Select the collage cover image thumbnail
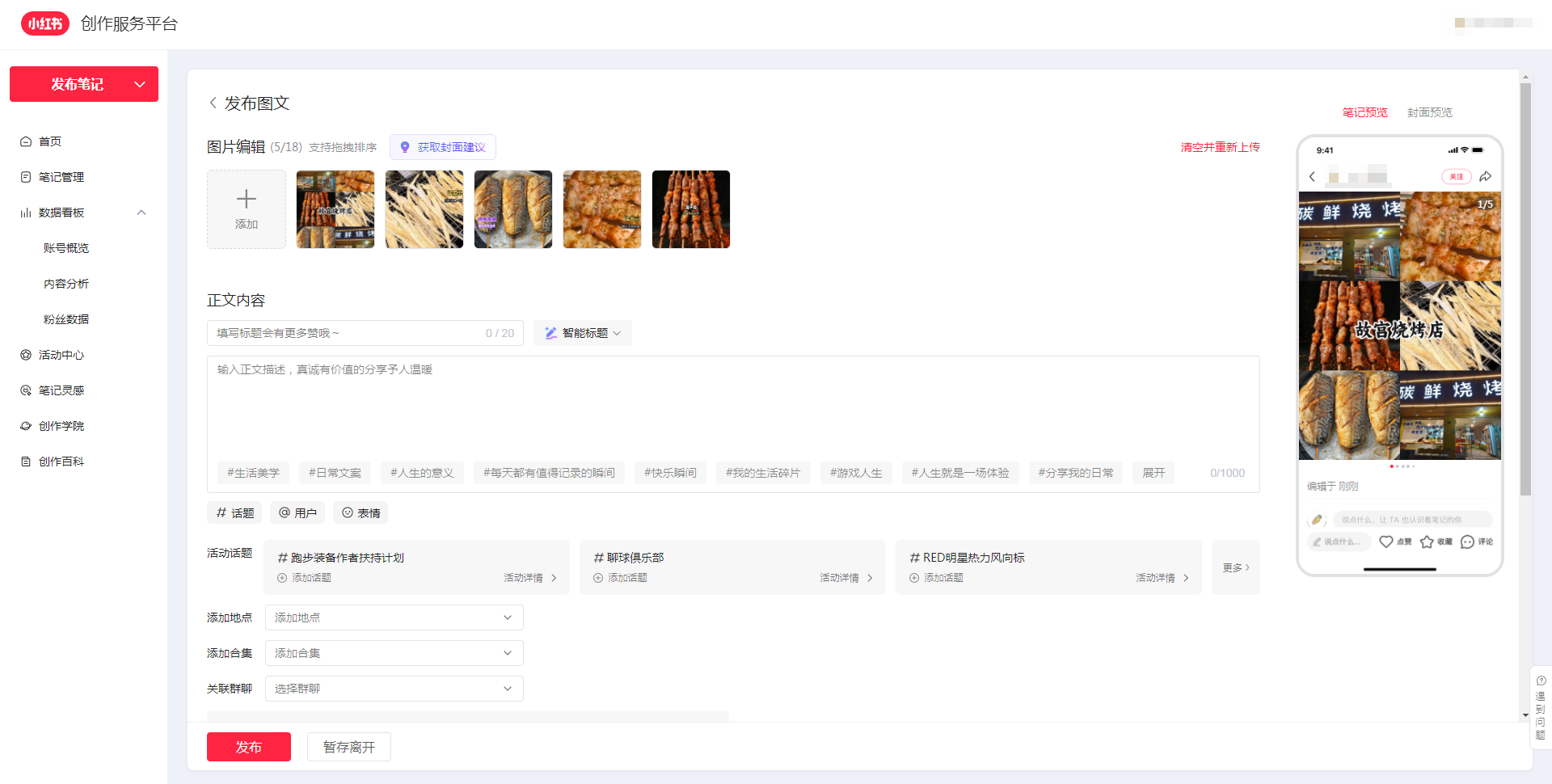Image resolution: width=1552 pixels, height=784 pixels. [x=335, y=209]
